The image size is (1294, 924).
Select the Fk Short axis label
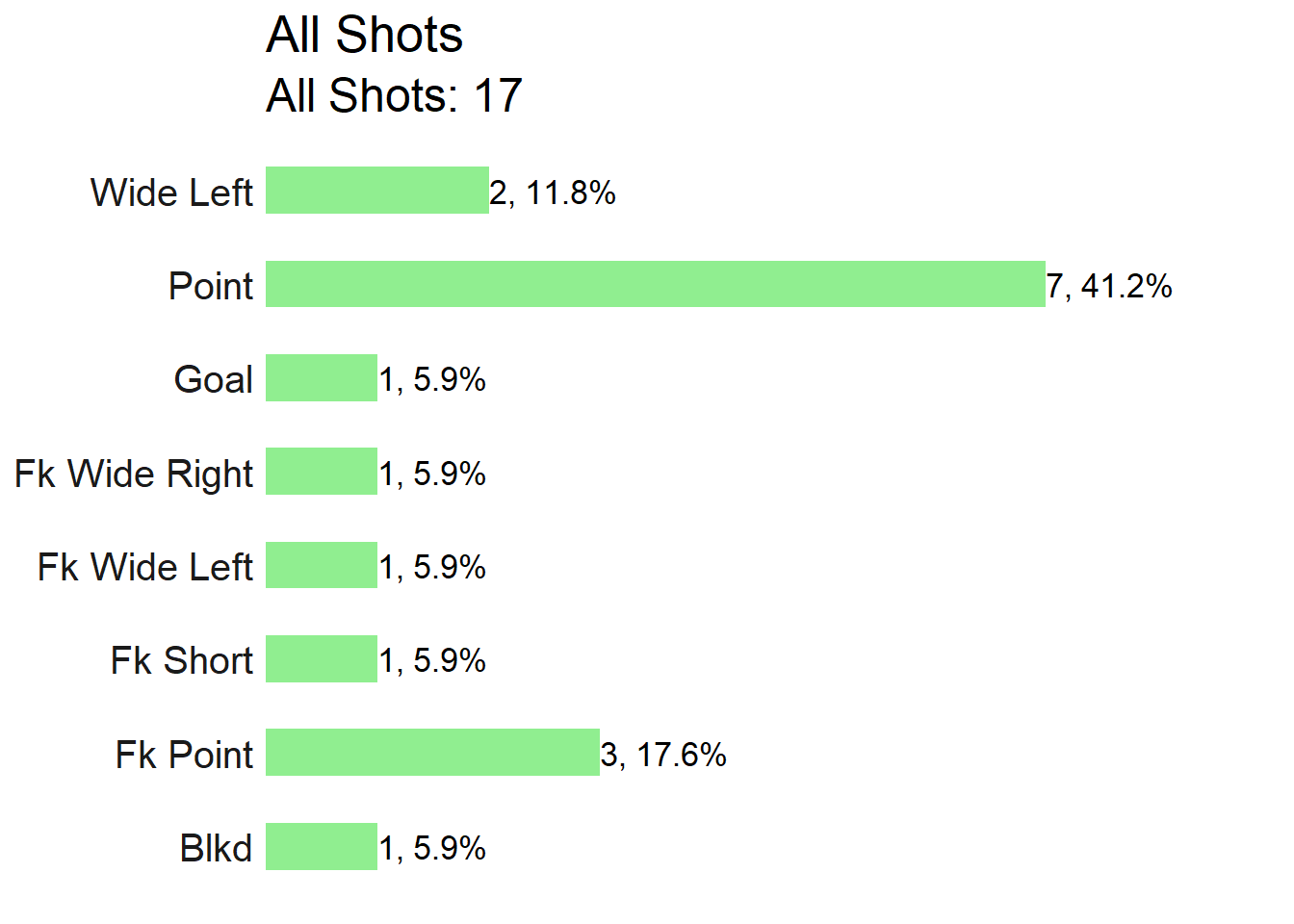point(182,660)
